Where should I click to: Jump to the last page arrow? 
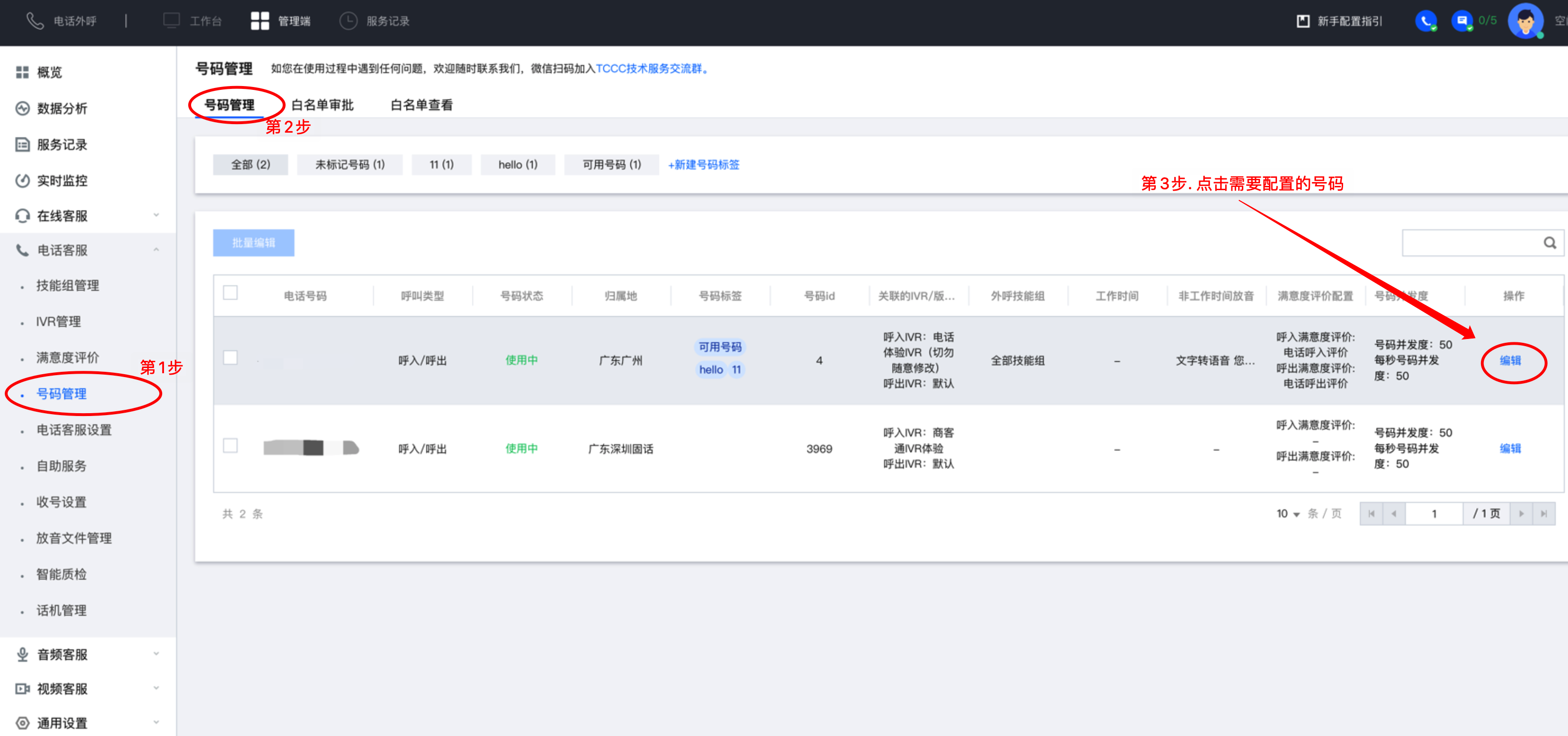click(x=1544, y=514)
